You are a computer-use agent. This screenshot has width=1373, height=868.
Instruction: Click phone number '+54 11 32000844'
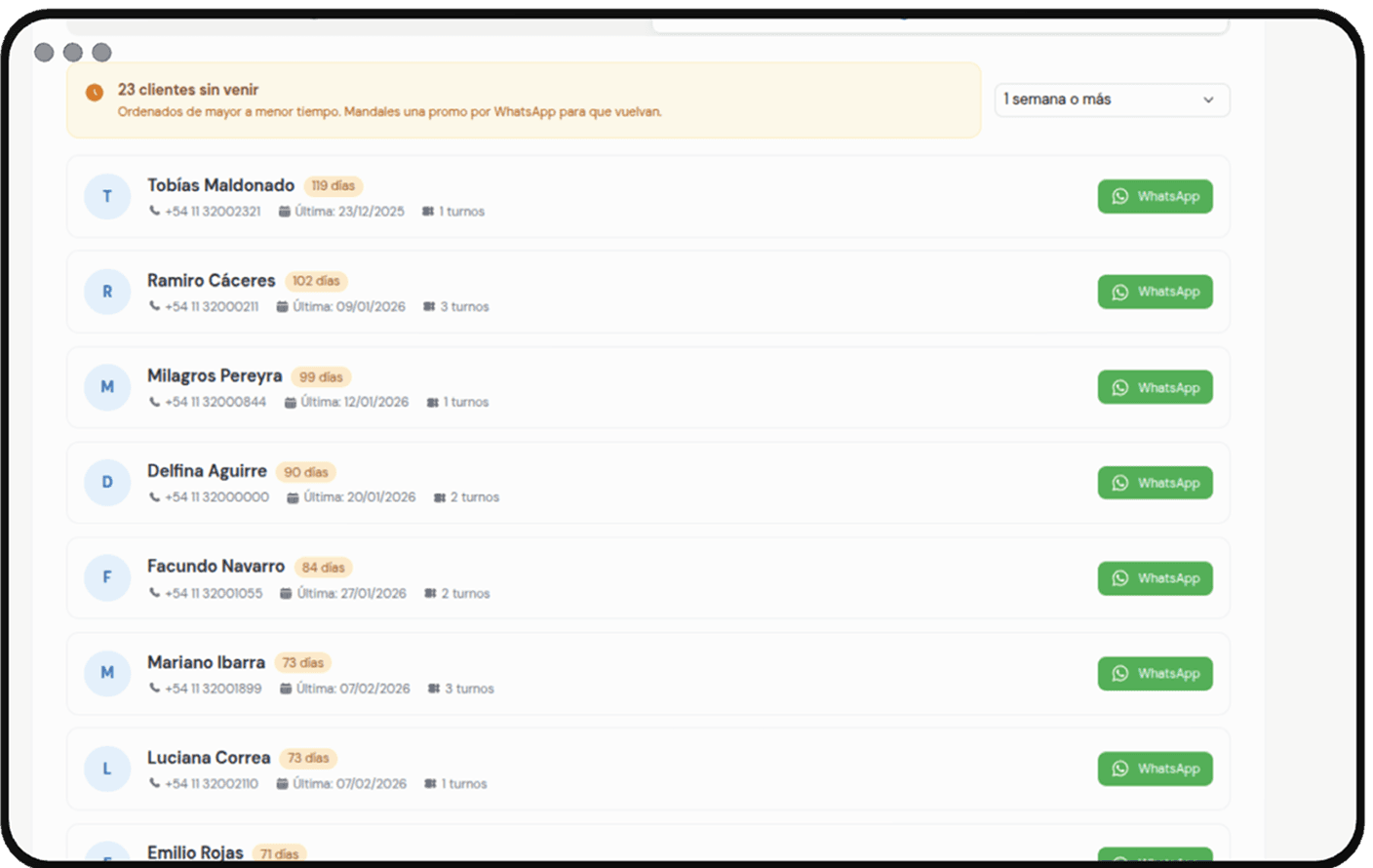click(216, 402)
